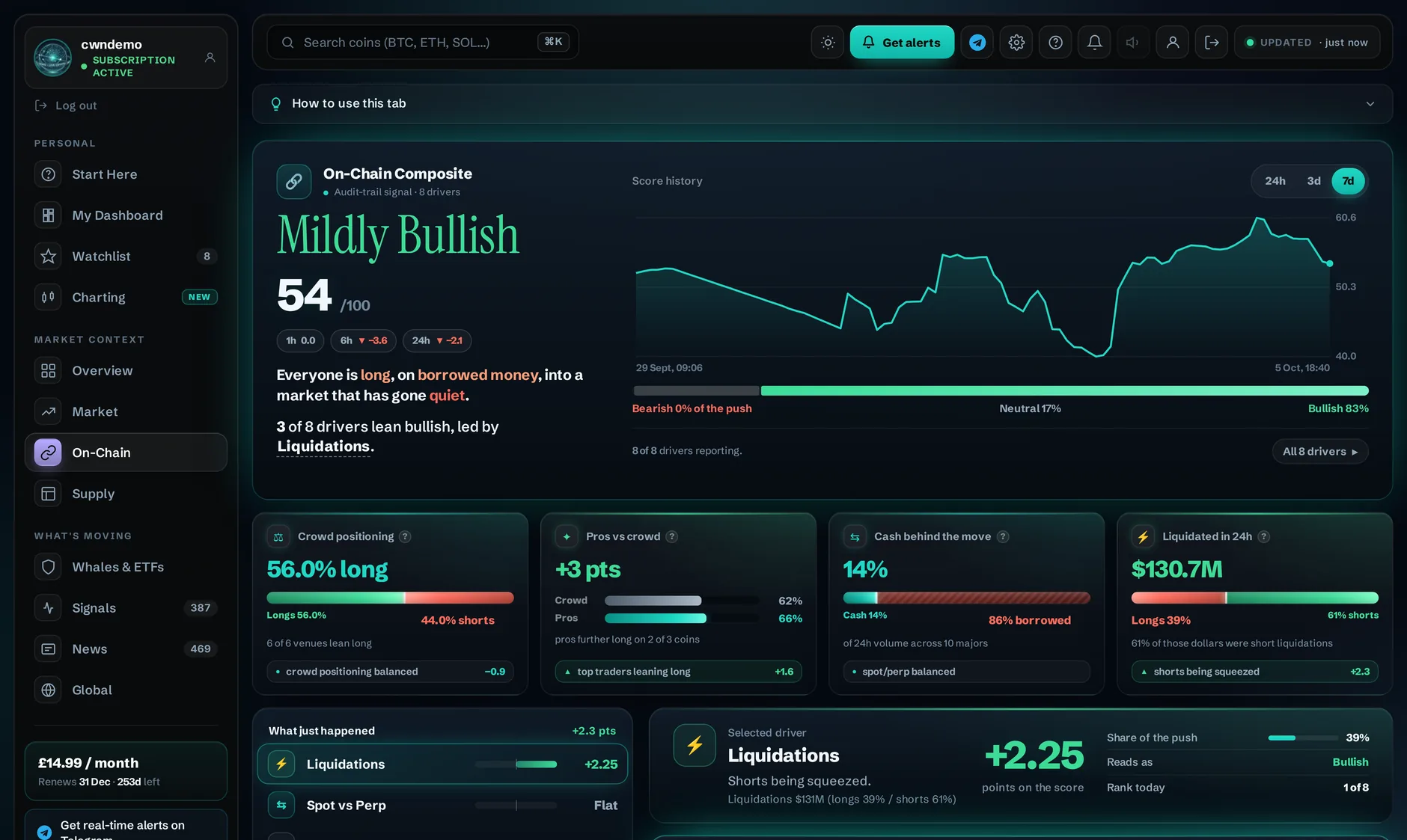Click the Crowd positioning help icon

[405, 536]
